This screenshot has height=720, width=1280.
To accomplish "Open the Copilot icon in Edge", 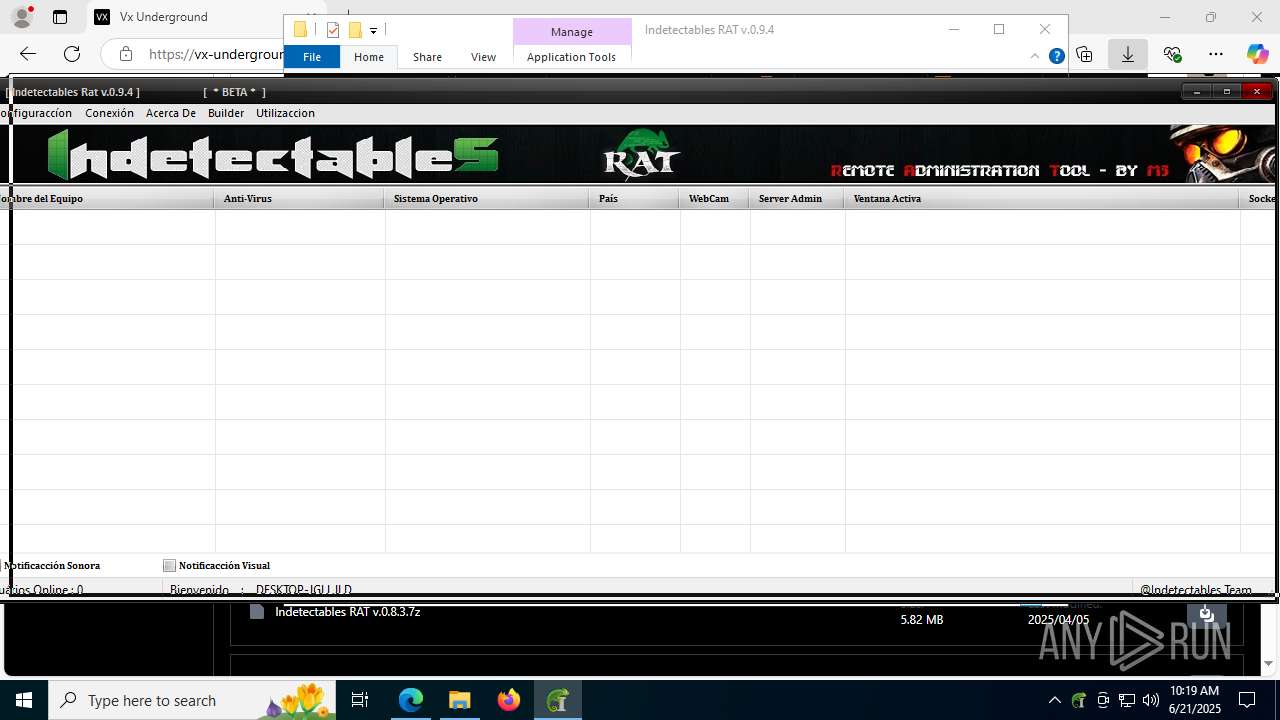I will (1257, 54).
